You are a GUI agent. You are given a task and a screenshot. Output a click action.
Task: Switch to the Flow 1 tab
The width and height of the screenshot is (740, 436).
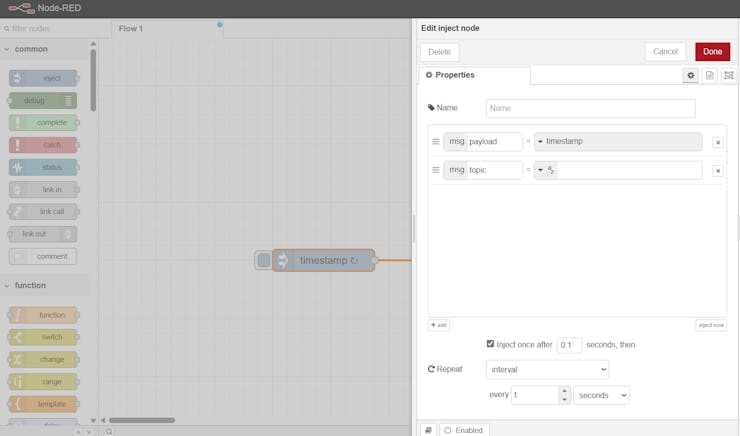click(x=131, y=29)
